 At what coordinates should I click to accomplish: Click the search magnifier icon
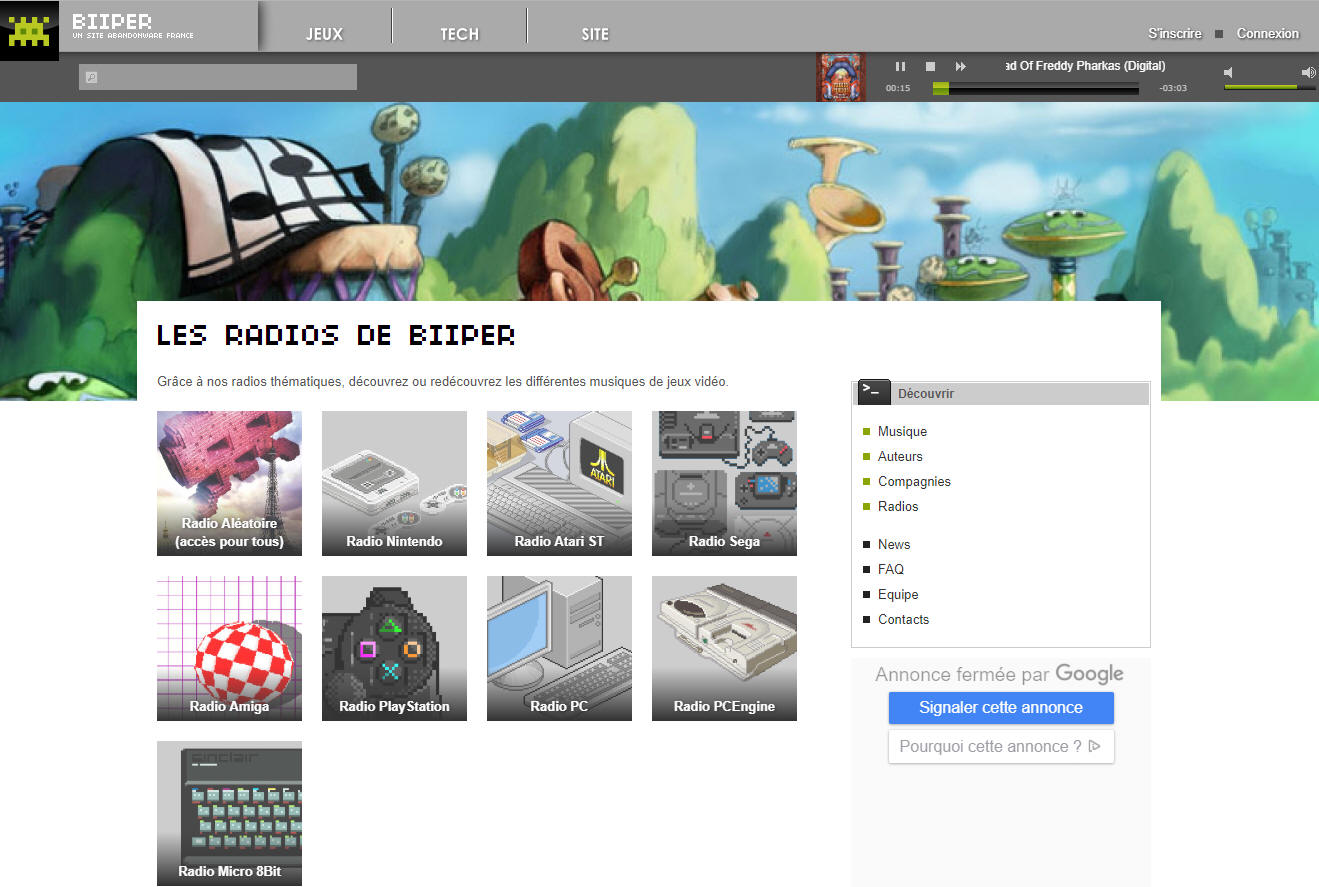[91, 77]
